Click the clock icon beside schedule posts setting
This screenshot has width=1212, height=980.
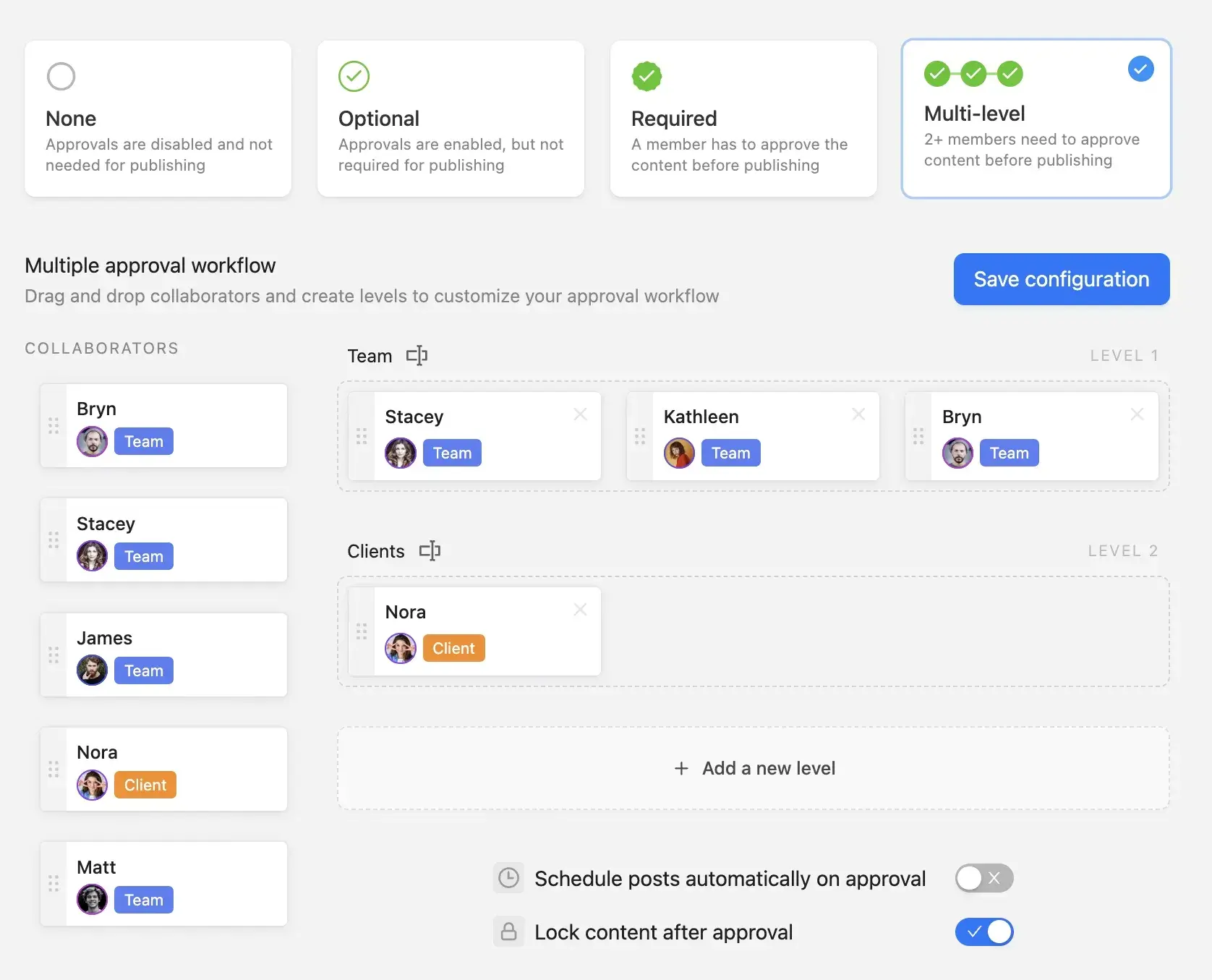coord(508,877)
